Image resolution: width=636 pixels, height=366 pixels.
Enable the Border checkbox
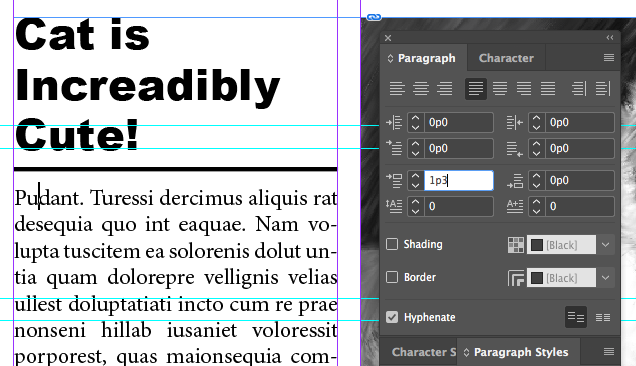point(392,278)
